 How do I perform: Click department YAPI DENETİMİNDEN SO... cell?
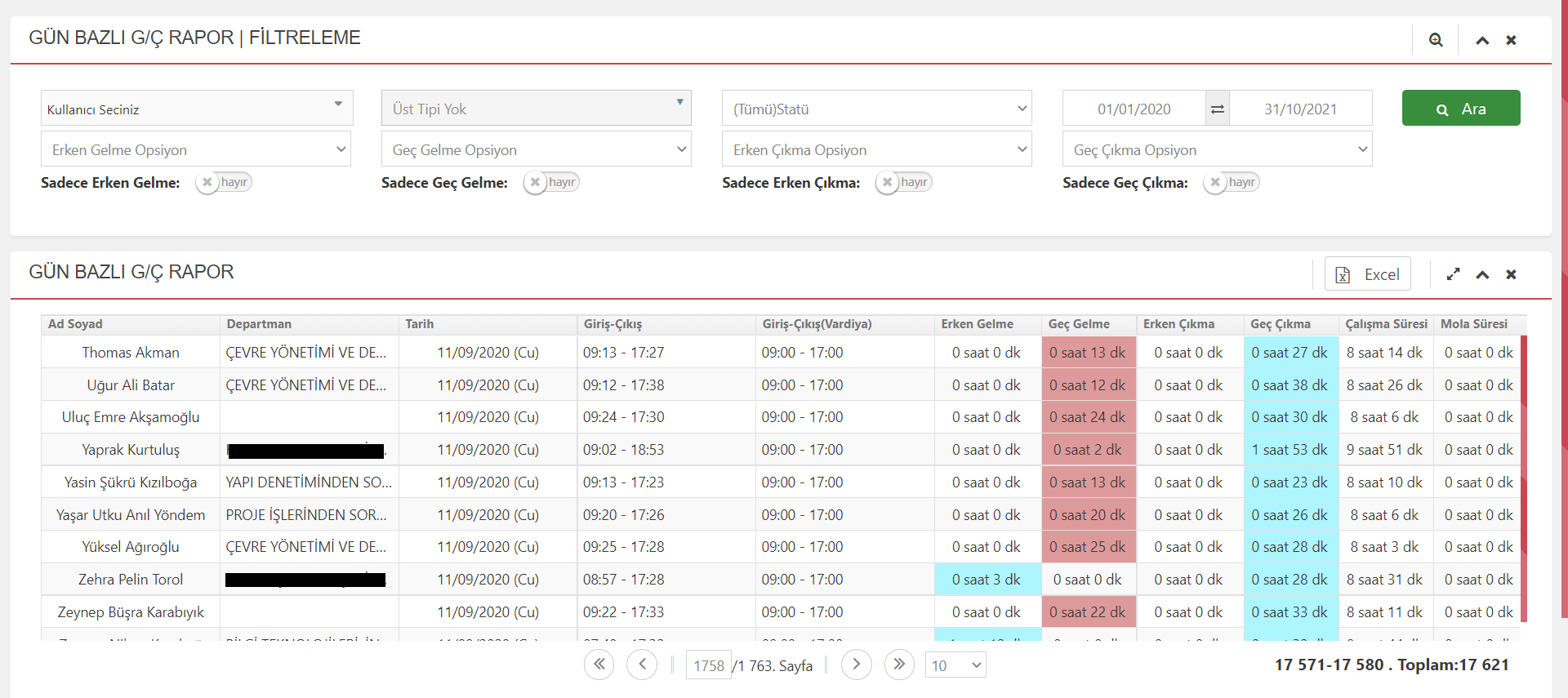(x=309, y=482)
